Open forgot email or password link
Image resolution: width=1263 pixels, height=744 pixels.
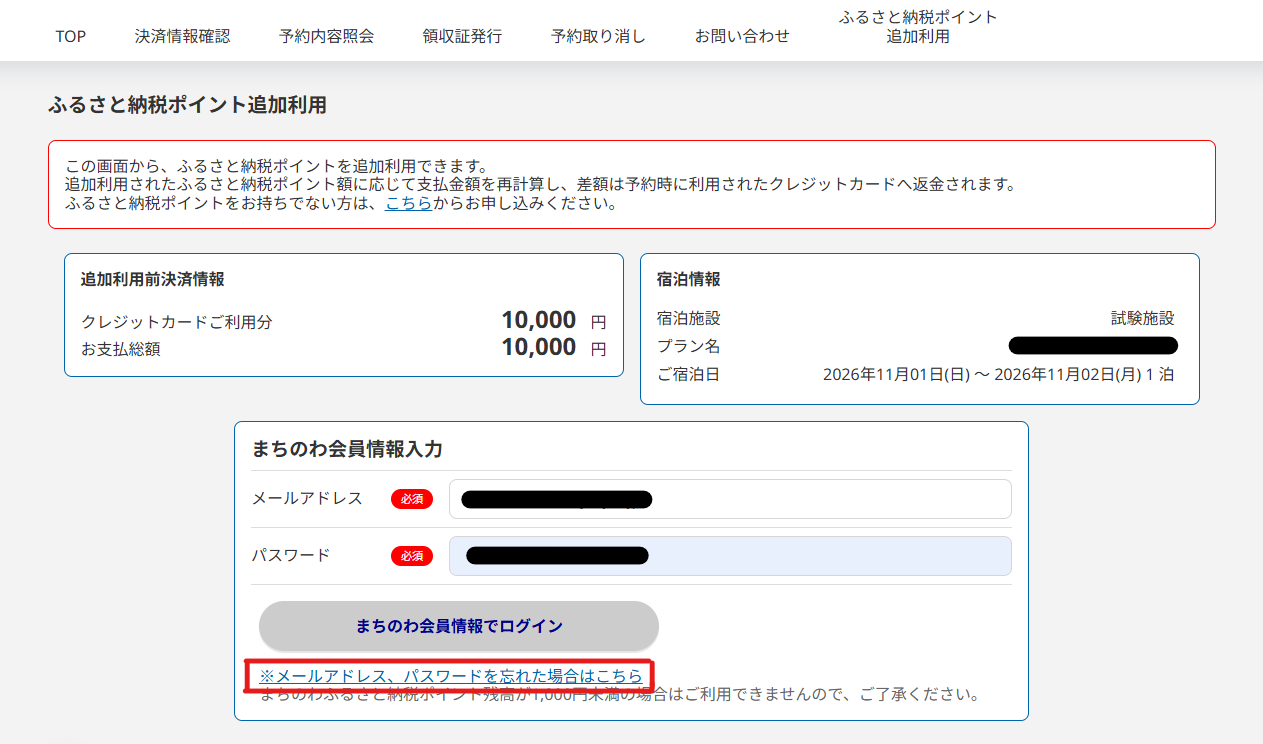(x=451, y=676)
